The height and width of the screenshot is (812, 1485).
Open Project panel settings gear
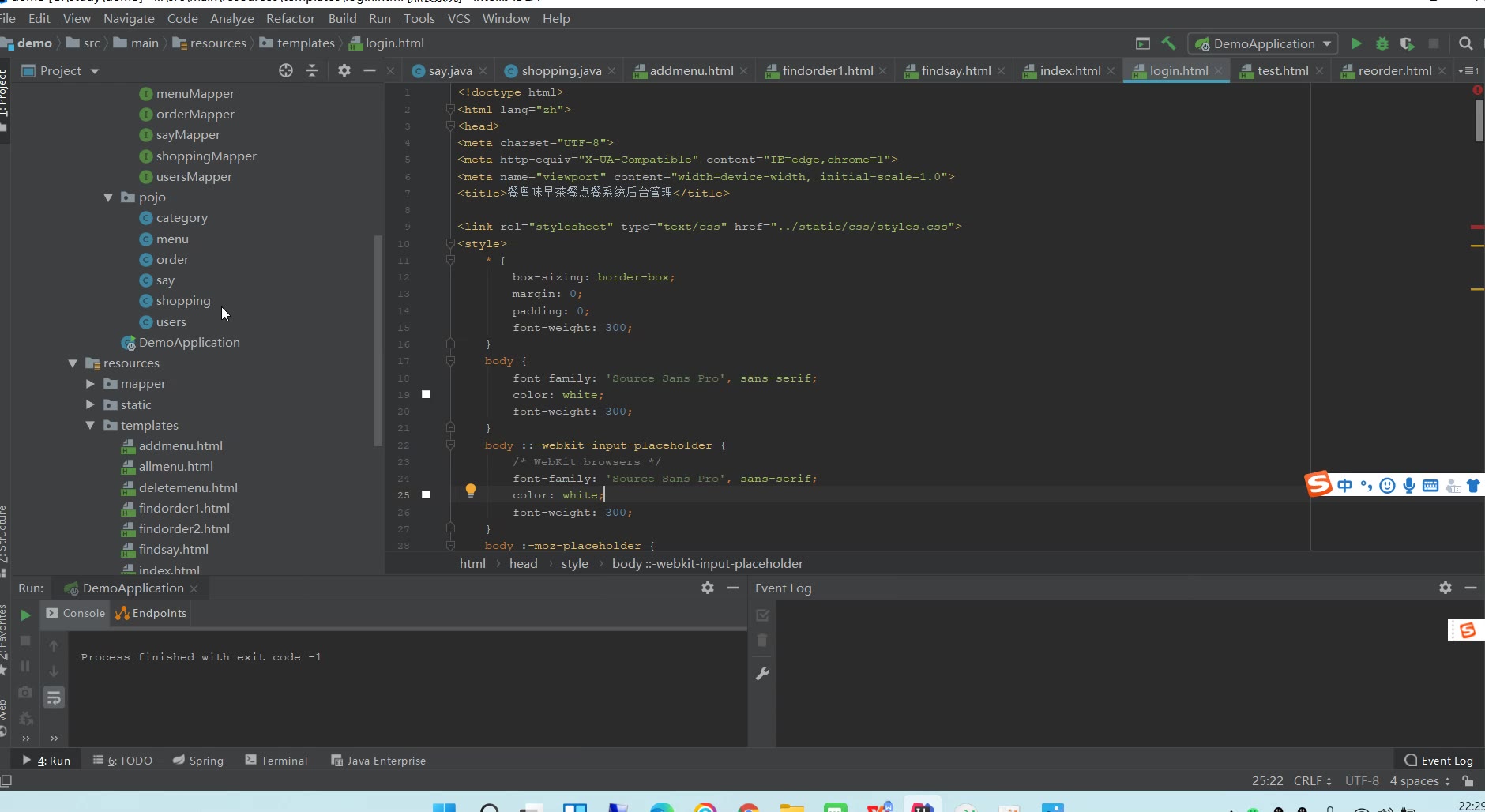click(344, 71)
